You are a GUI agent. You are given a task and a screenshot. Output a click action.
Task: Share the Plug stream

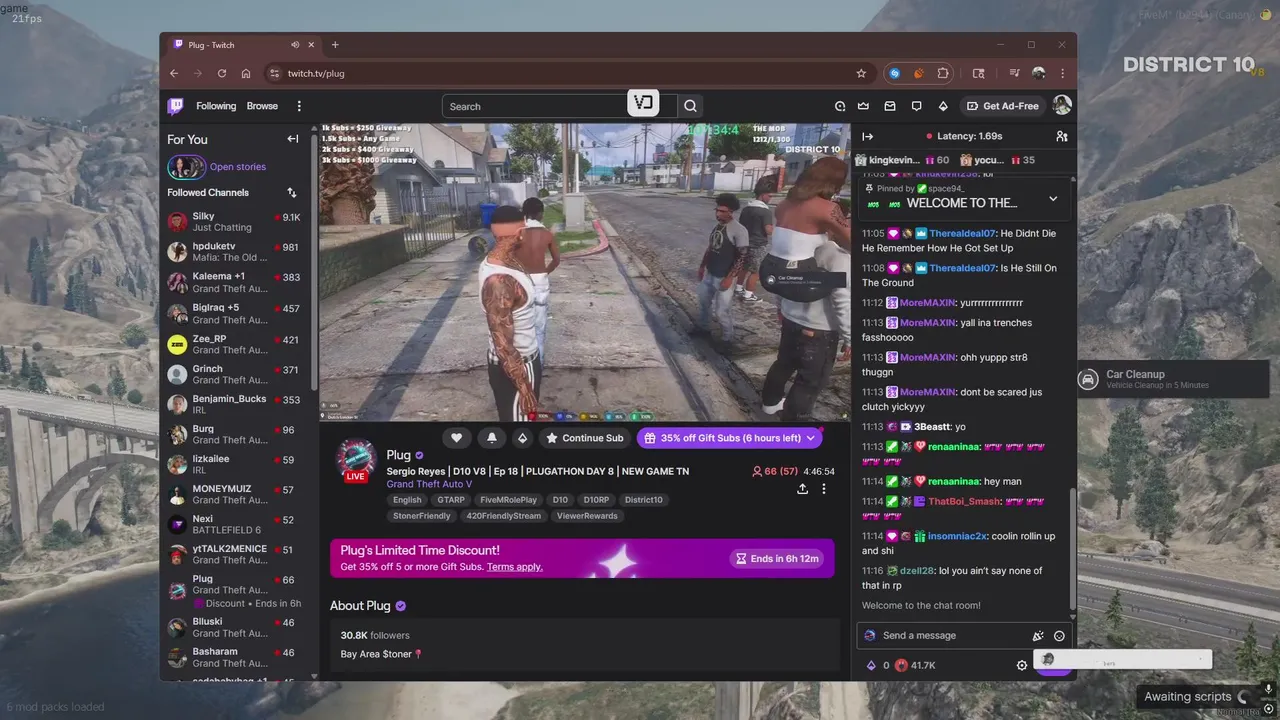[802, 489]
